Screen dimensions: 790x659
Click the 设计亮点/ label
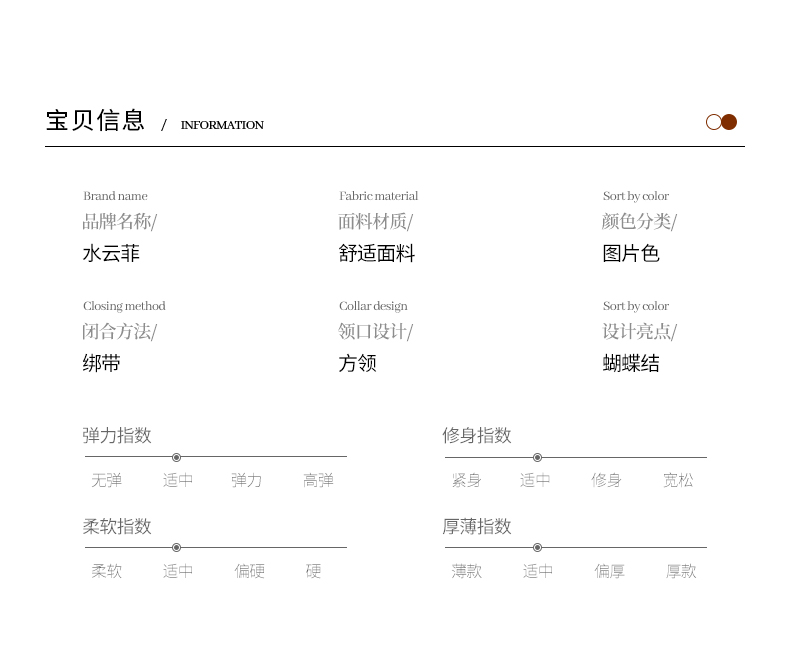639,332
